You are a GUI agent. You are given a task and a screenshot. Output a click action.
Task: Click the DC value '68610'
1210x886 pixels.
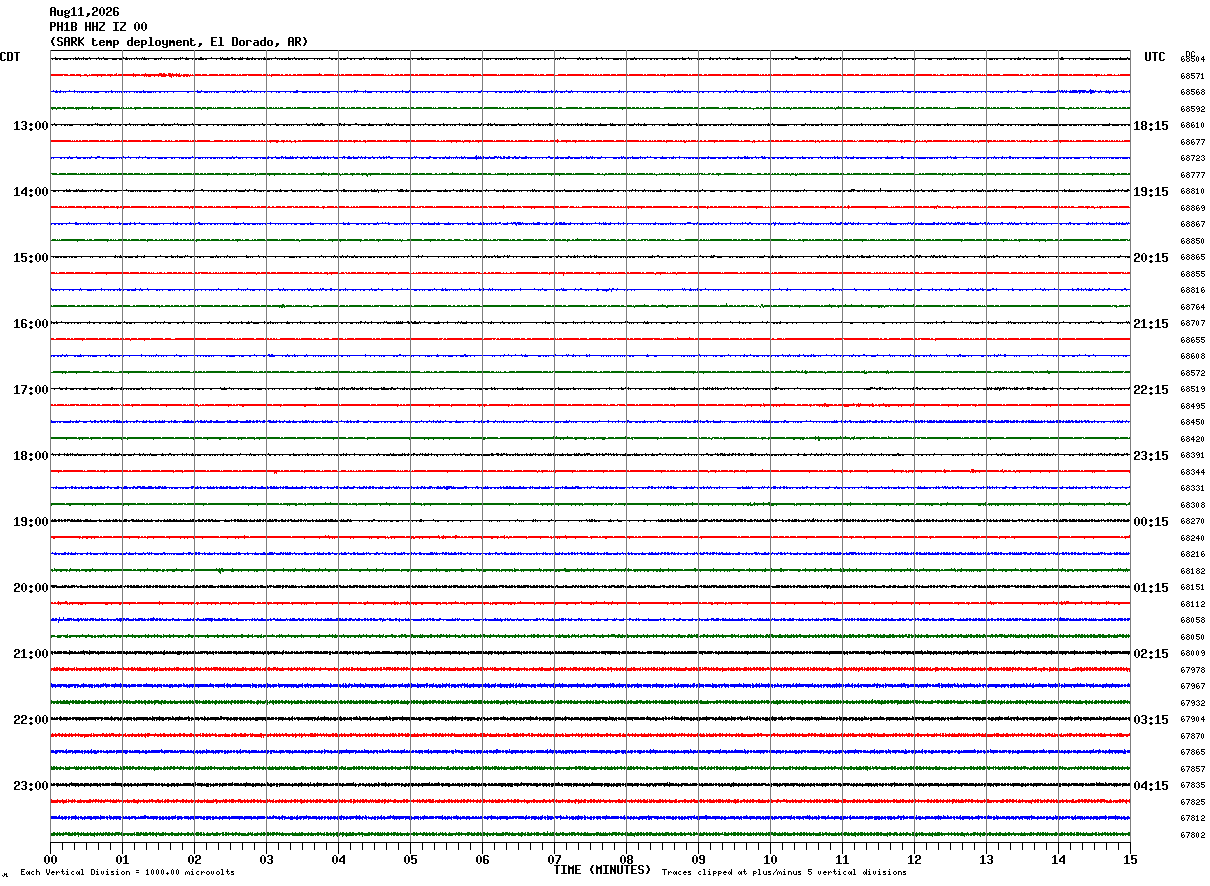point(1193,126)
